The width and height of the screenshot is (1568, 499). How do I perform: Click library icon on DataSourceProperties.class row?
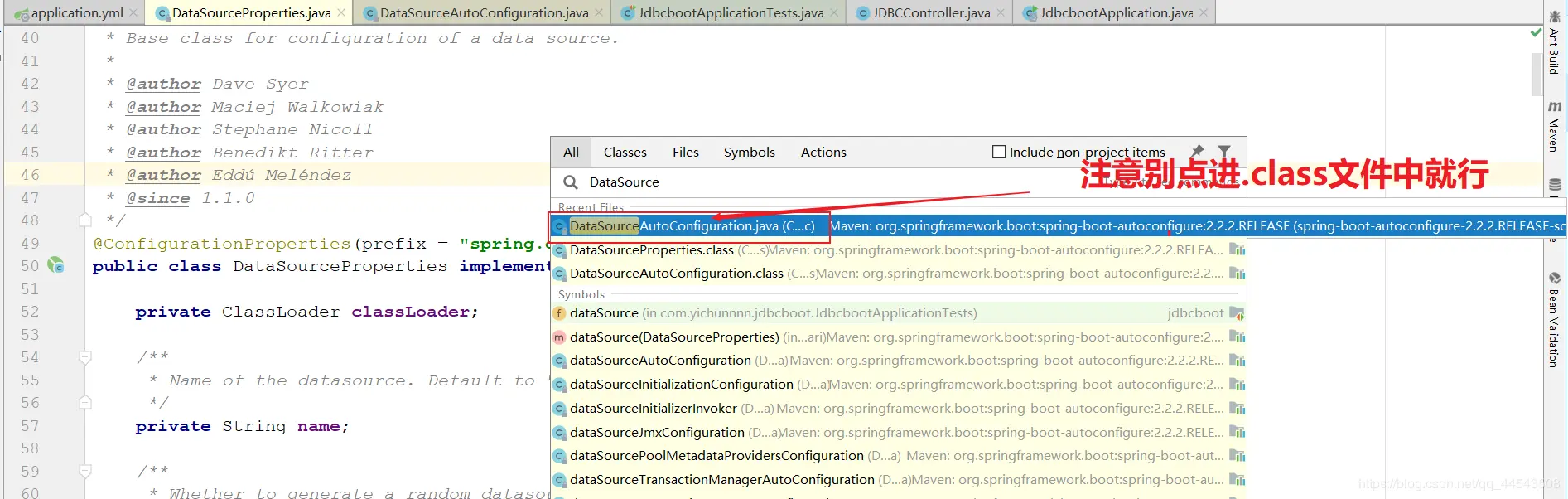pyautogui.click(x=1237, y=249)
